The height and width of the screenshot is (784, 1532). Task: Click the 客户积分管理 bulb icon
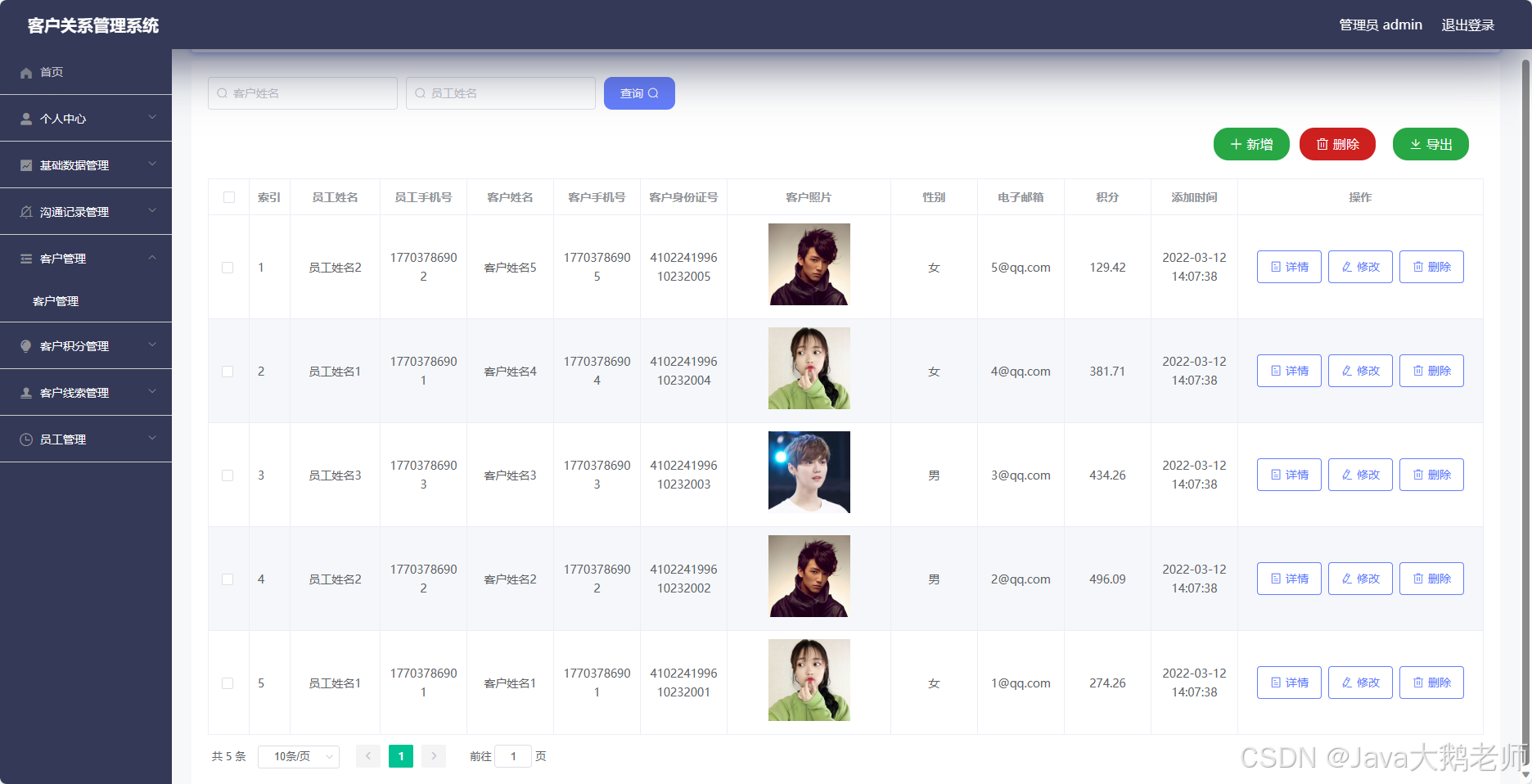pyautogui.click(x=26, y=346)
